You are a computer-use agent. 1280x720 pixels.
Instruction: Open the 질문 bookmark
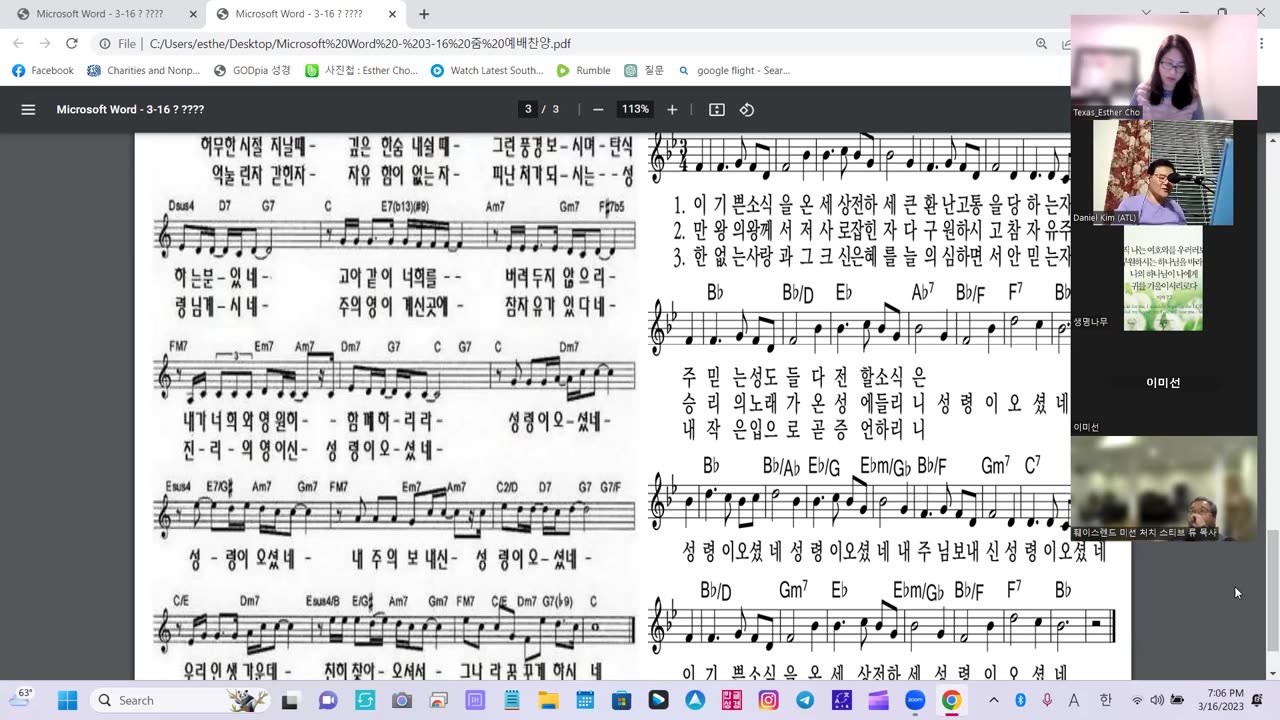coord(644,71)
